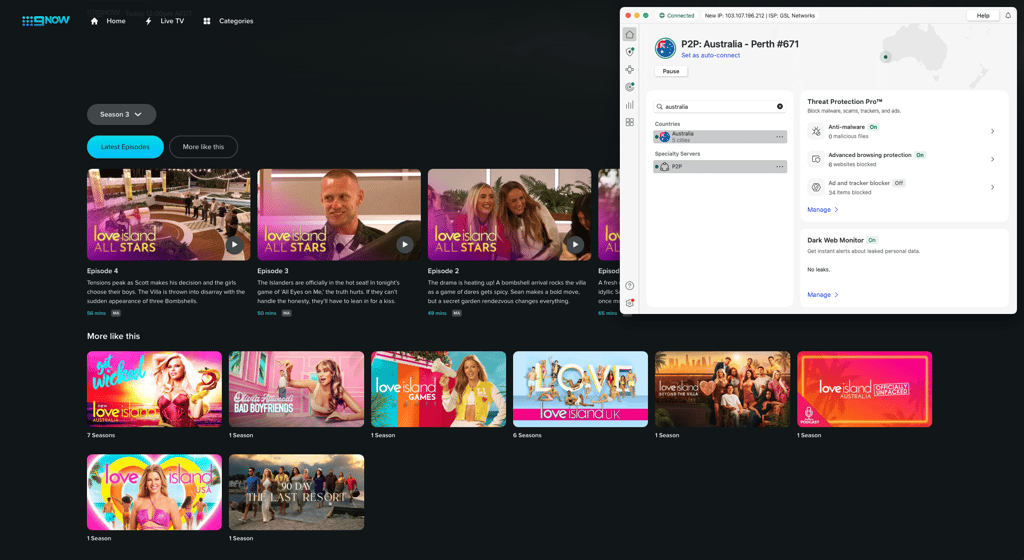Image resolution: width=1024 pixels, height=560 pixels.
Task: Click the Categories grid icon
Action: click(206, 21)
